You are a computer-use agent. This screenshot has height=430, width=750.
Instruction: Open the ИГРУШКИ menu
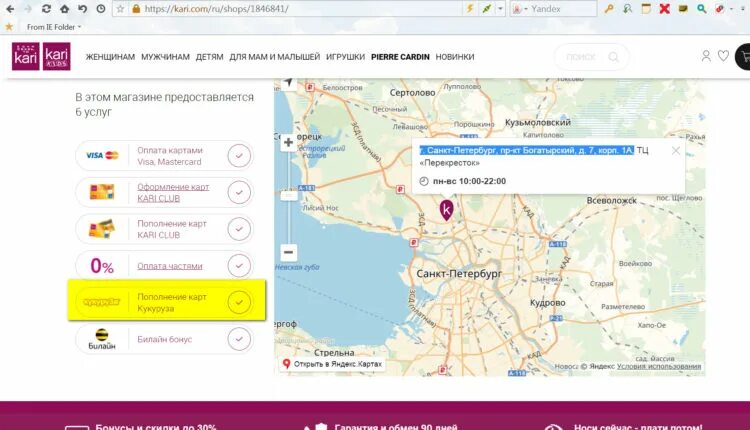(345, 57)
